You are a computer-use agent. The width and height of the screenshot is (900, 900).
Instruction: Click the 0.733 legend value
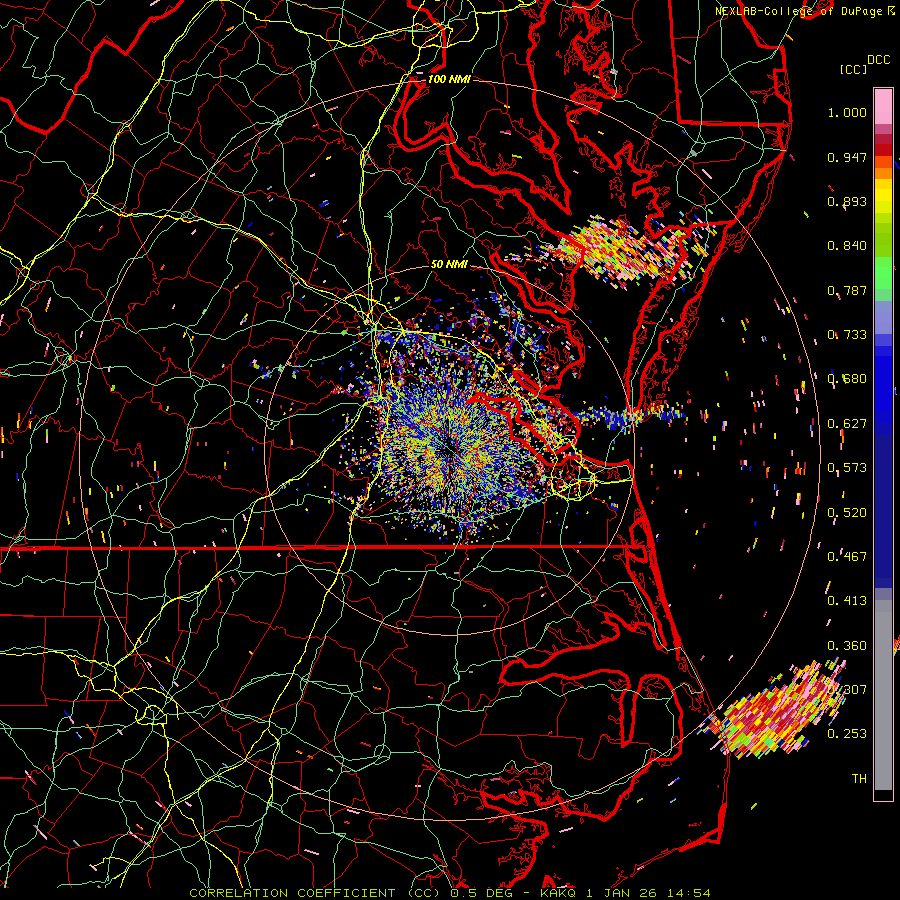coord(847,335)
